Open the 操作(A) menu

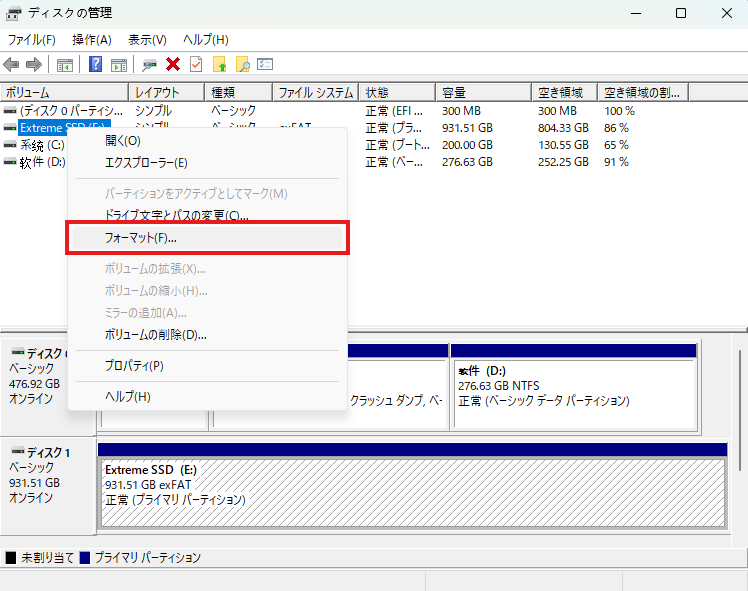tap(92, 40)
